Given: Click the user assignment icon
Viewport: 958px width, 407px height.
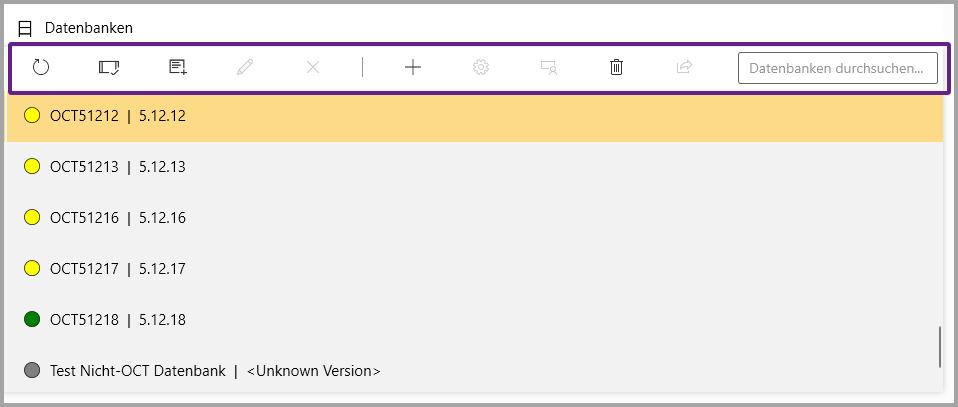Looking at the screenshot, I should pos(548,68).
